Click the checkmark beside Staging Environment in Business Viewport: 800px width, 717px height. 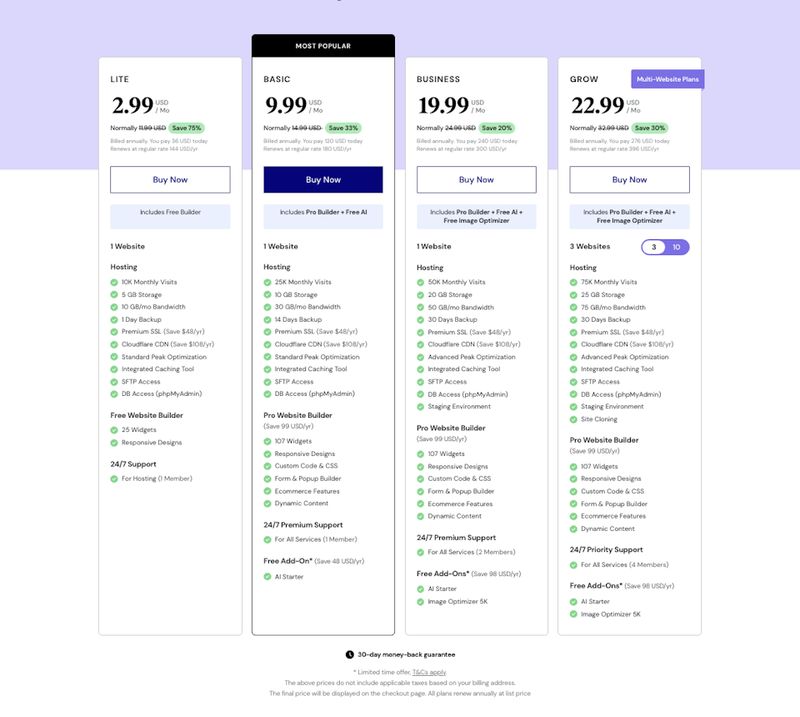(x=419, y=408)
